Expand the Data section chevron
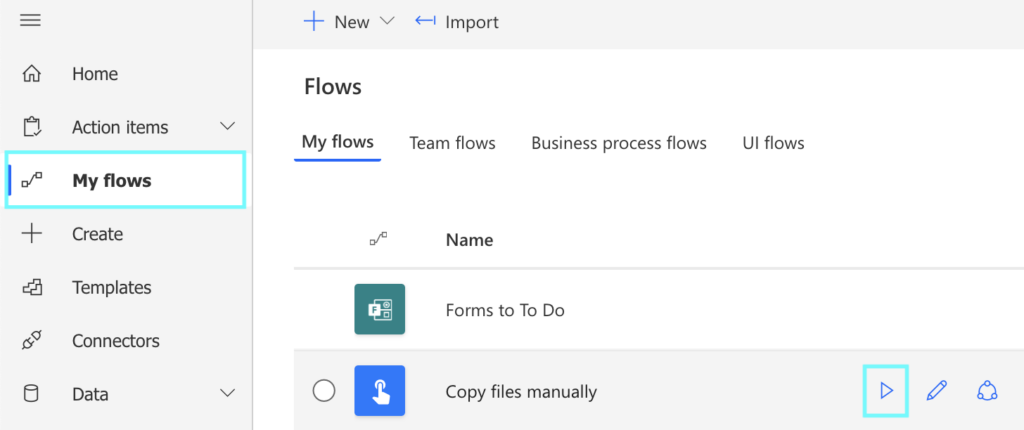1024x430 pixels. (x=227, y=393)
